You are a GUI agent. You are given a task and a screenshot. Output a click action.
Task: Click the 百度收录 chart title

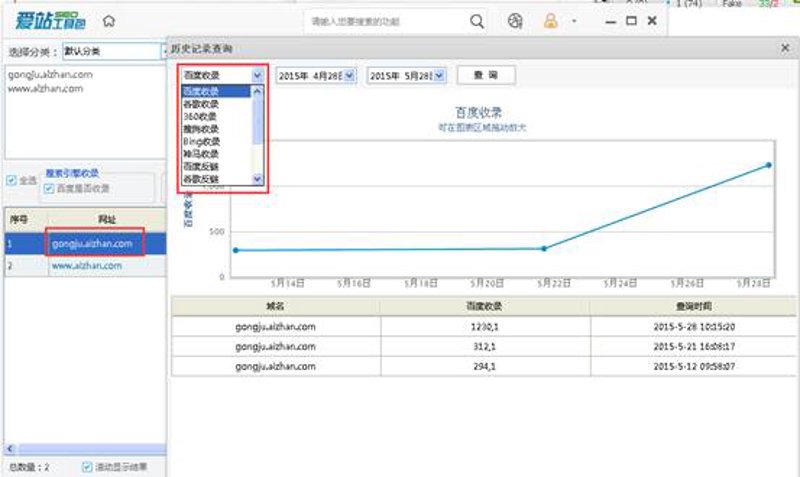point(479,112)
